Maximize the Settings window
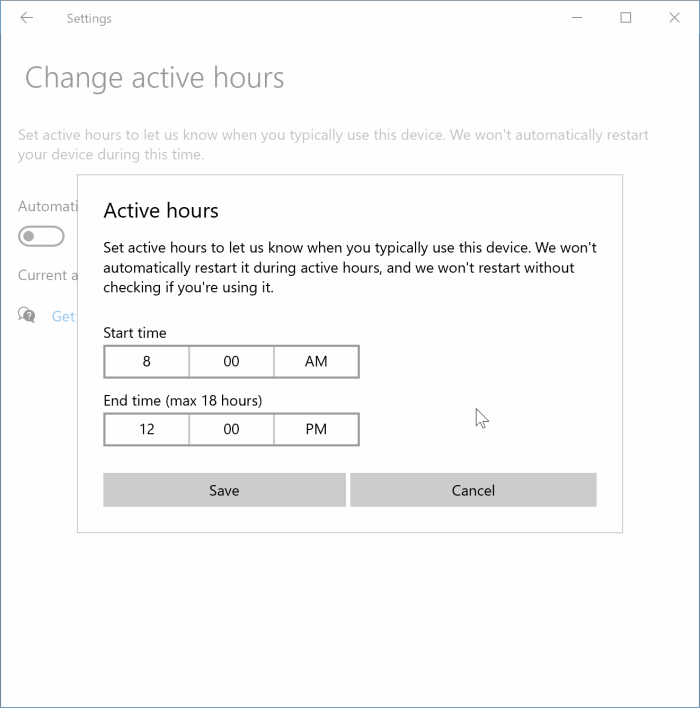 (625, 18)
